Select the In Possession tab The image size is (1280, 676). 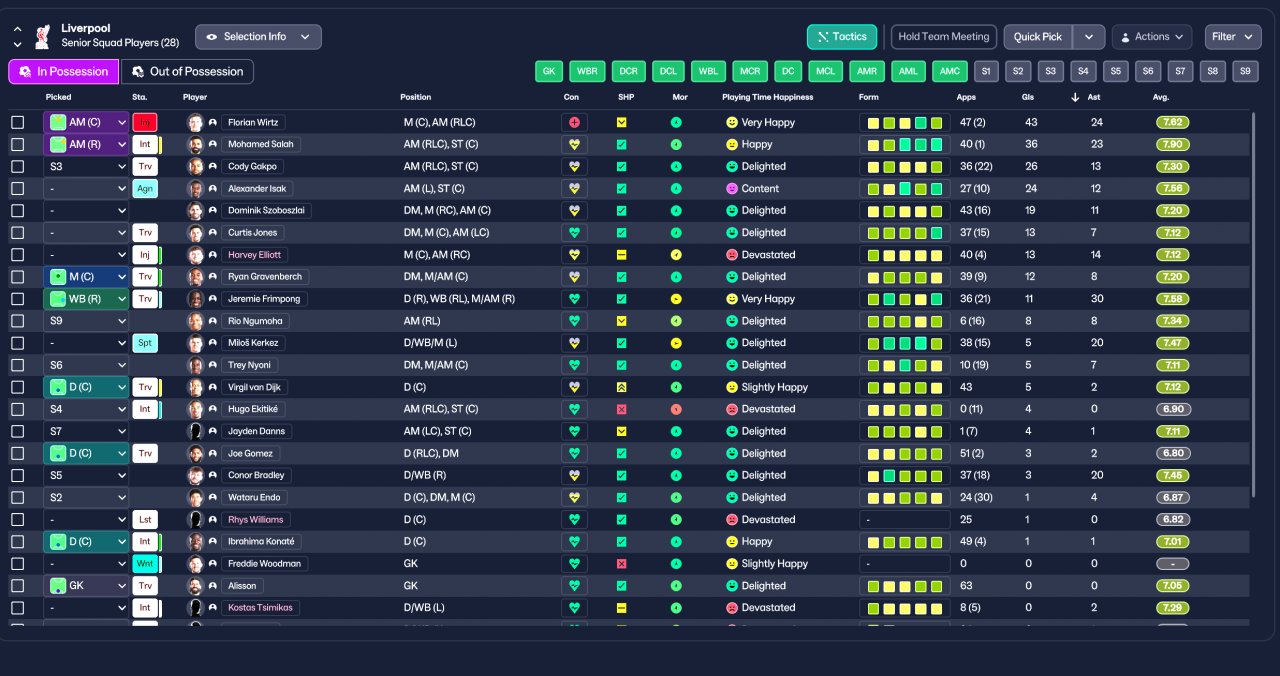coord(63,72)
